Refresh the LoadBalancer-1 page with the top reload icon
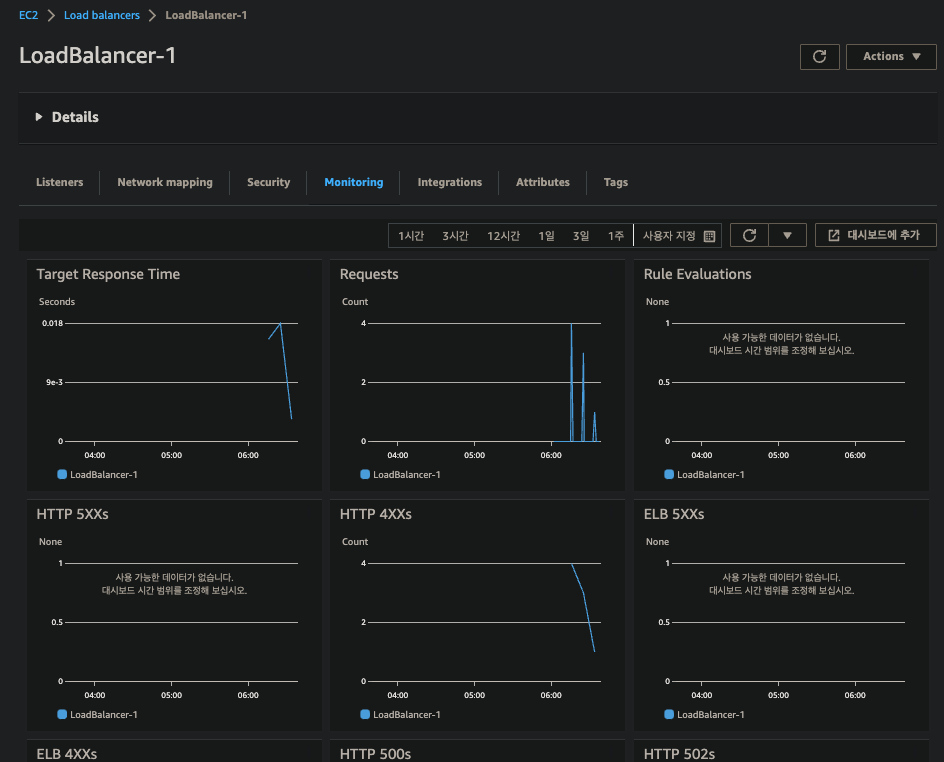The width and height of the screenshot is (944, 762). [819, 57]
